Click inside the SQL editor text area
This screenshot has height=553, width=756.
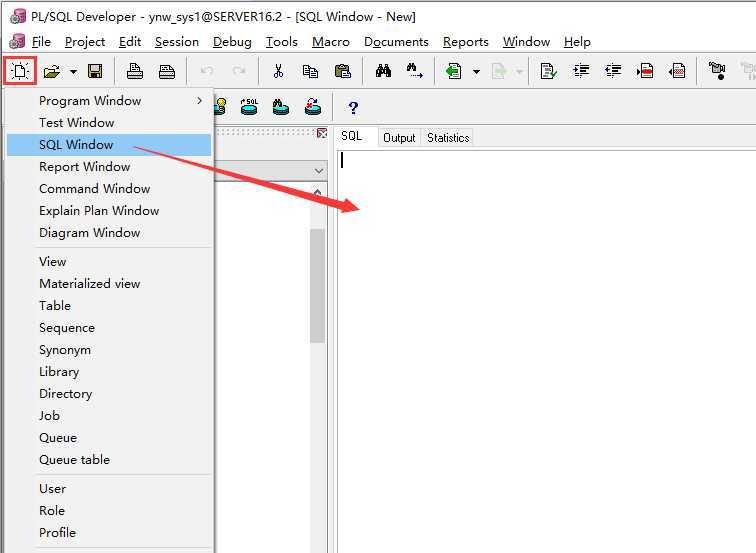(546, 351)
